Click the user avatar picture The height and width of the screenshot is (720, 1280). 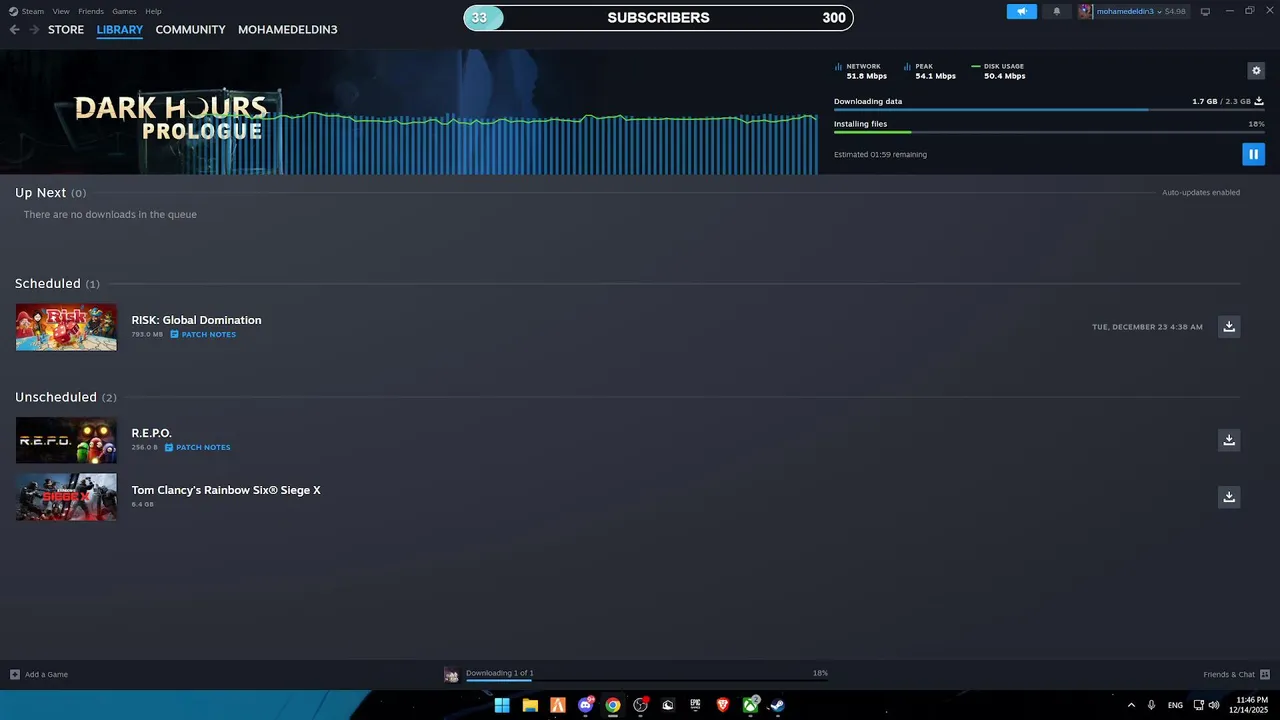[x=1085, y=12]
